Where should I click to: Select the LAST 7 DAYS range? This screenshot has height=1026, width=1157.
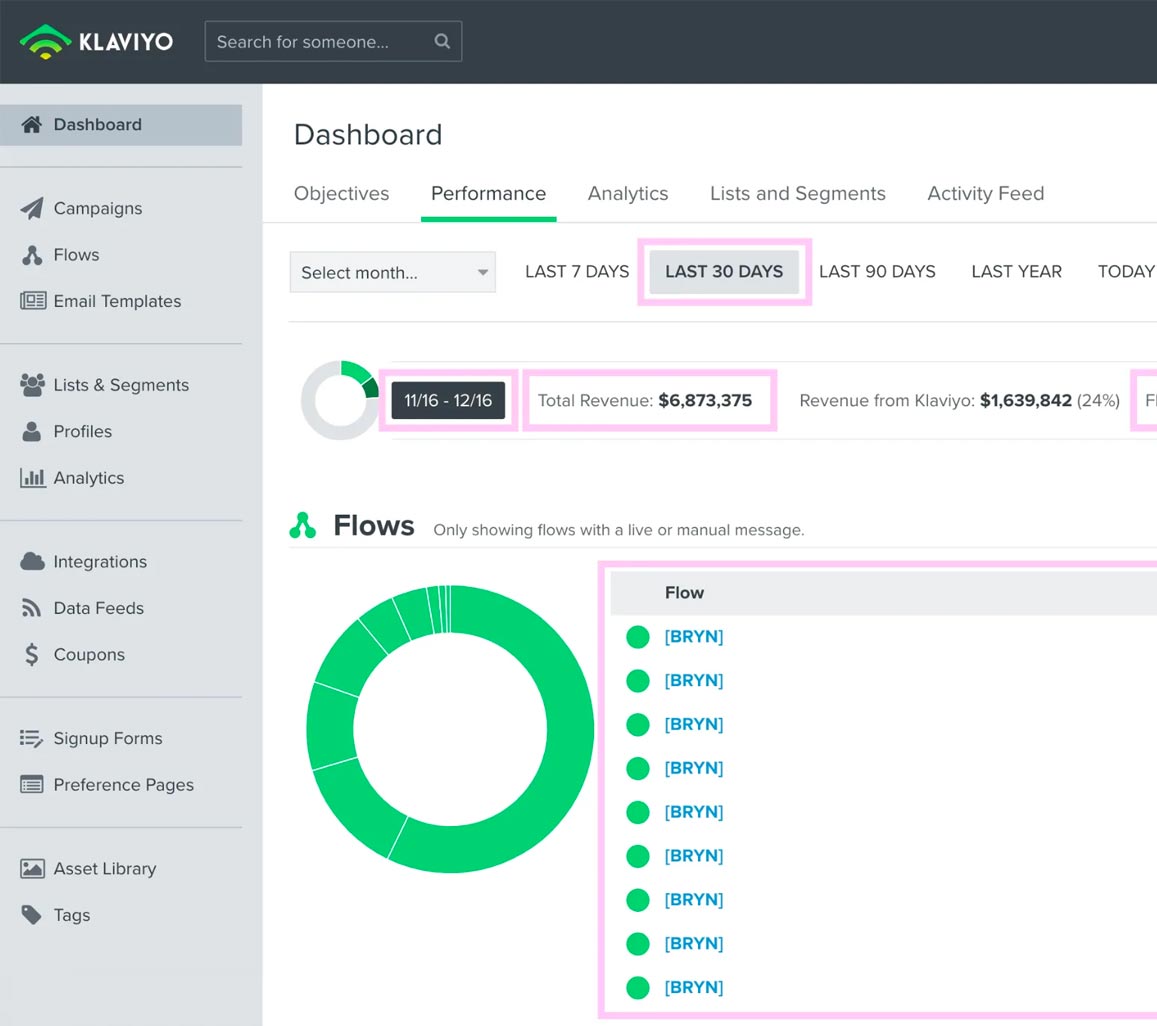577,272
